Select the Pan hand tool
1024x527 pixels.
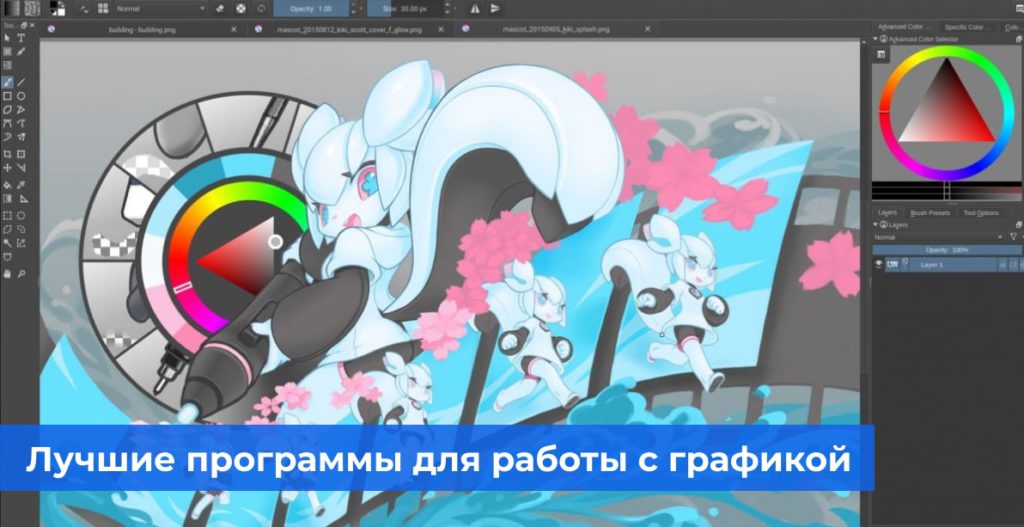point(7,276)
